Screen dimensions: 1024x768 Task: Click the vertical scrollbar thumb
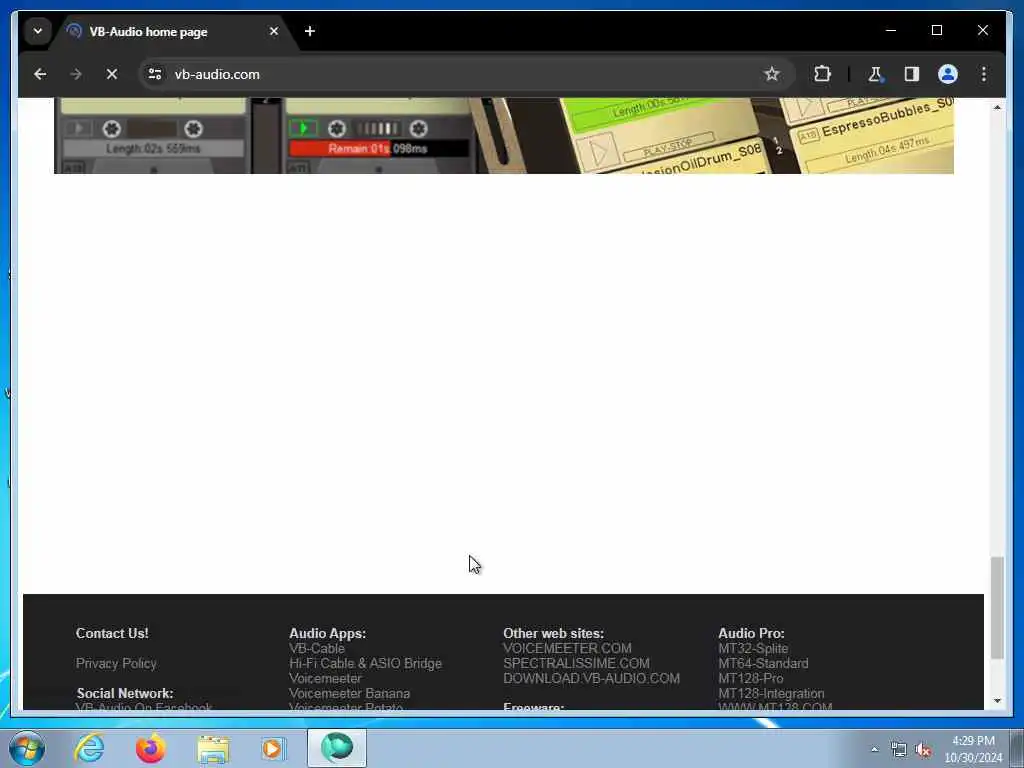click(x=997, y=607)
